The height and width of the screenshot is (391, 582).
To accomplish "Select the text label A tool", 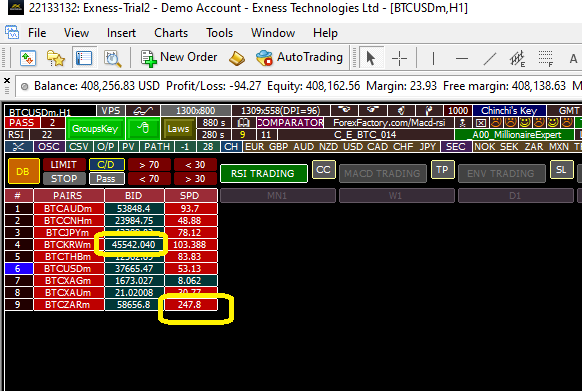I will coord(573,58).
